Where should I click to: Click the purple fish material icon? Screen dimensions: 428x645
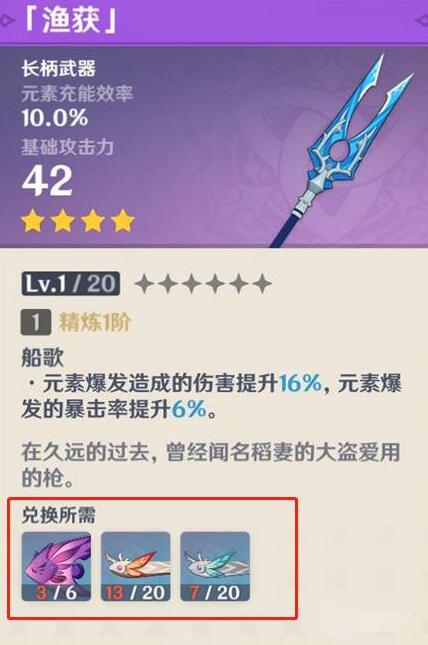point(56,566)
